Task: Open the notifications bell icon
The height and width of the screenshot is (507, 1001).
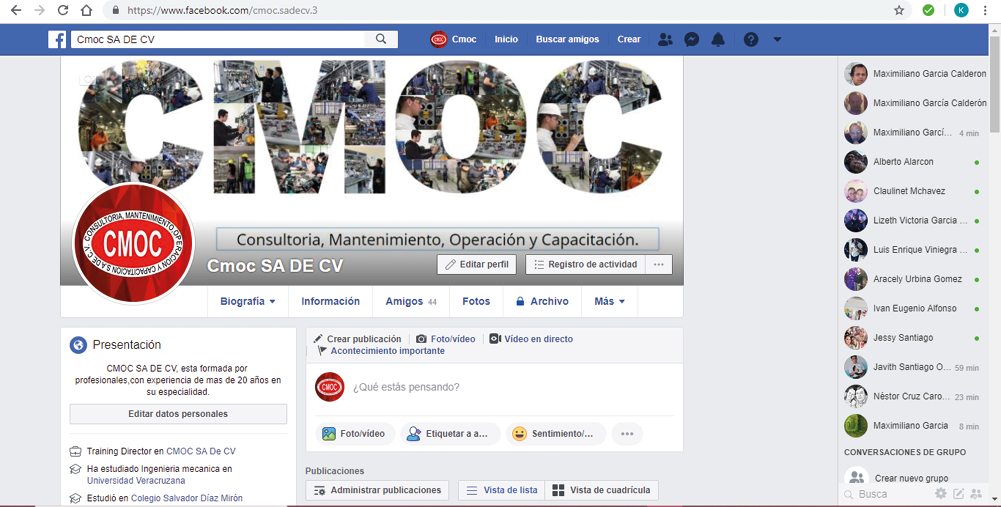Action: point(718,40)
